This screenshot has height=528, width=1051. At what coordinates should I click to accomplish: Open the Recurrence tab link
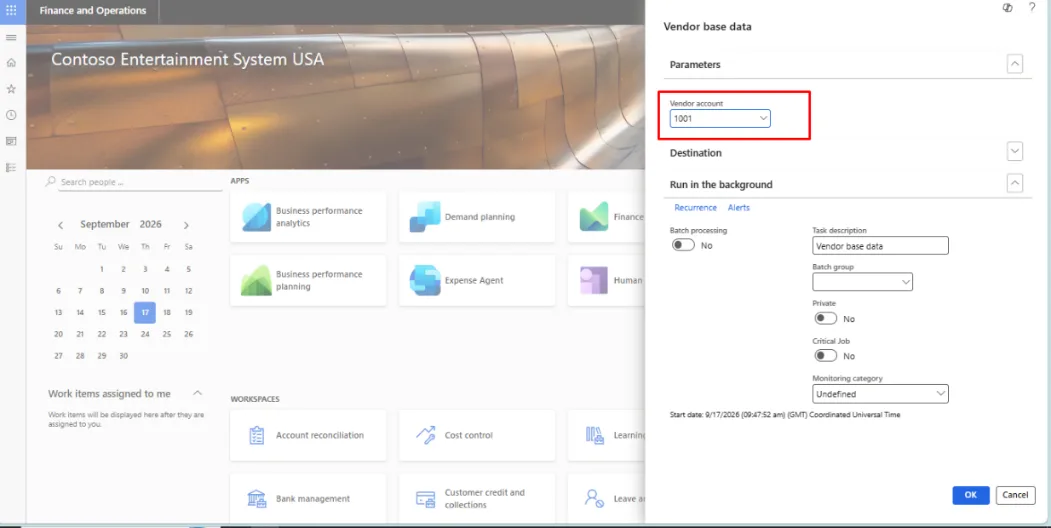695,208
